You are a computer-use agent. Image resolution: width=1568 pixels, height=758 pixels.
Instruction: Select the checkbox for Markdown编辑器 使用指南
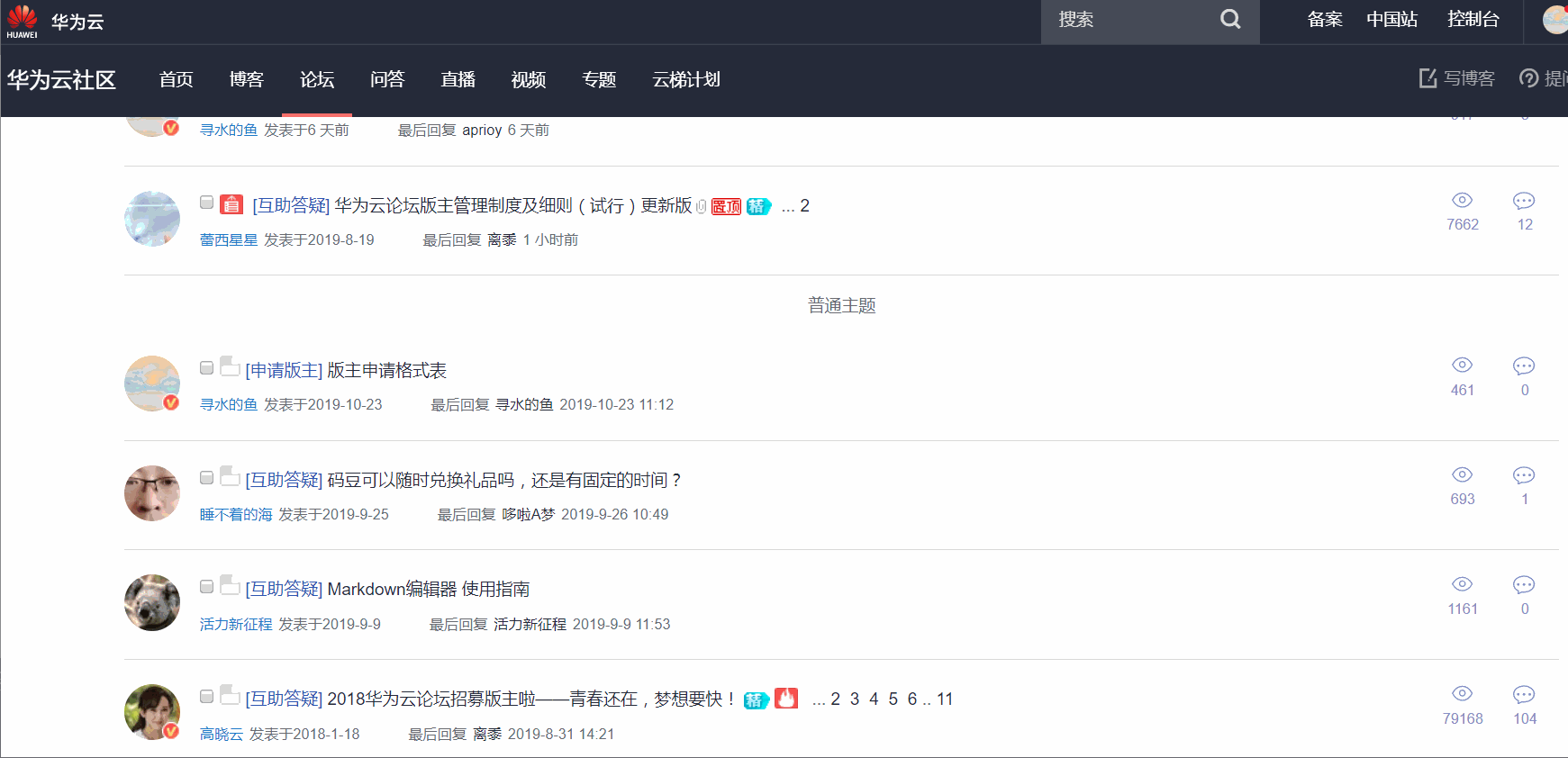207,586
